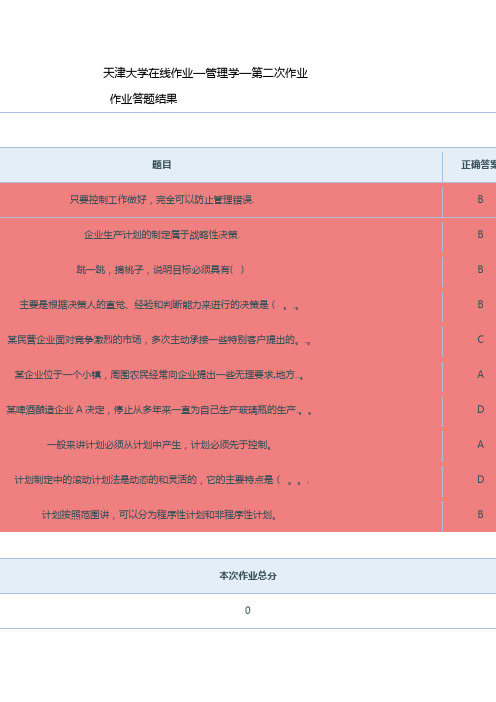Select question 计划按照范围讲，可以分为程序性计划
The width and height of the screenshot is (496, 702).
(x=159, y=515)
